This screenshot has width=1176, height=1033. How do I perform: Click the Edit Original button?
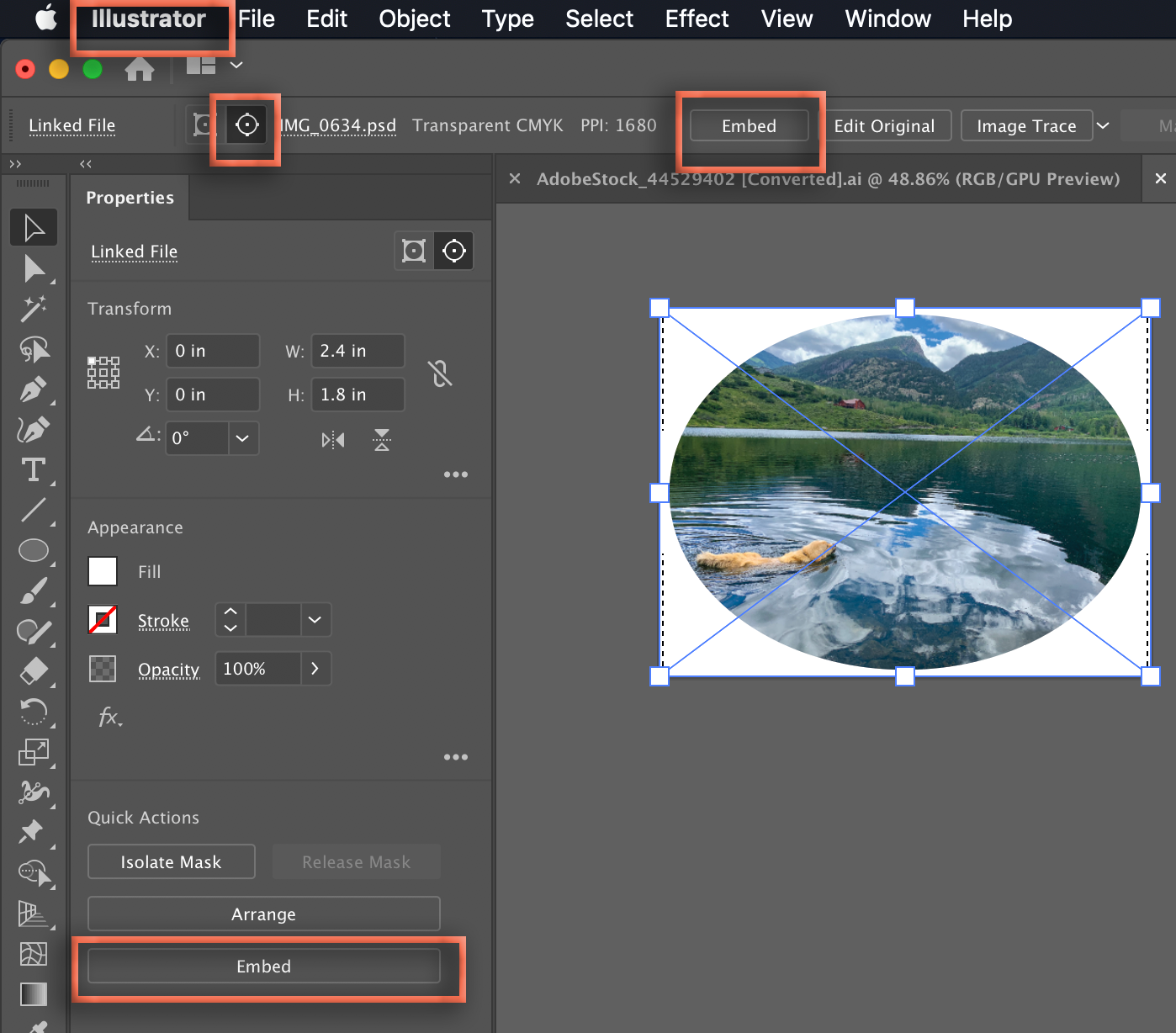click(887, 125)
